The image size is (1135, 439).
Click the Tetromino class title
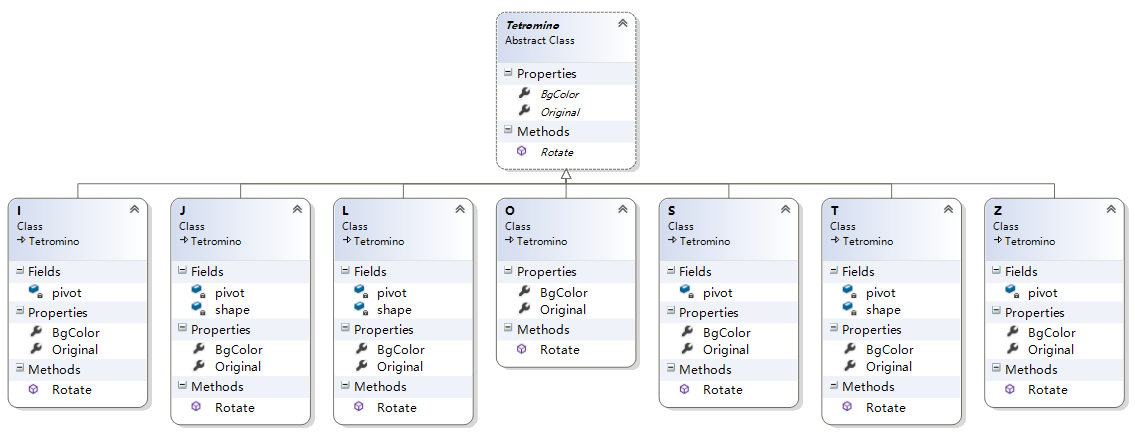532,24
